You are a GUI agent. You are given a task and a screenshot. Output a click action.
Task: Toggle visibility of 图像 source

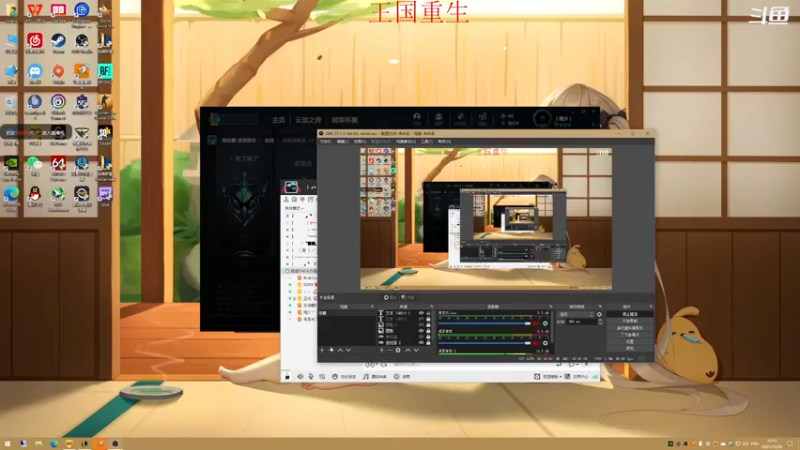click(x=421, y=331)
